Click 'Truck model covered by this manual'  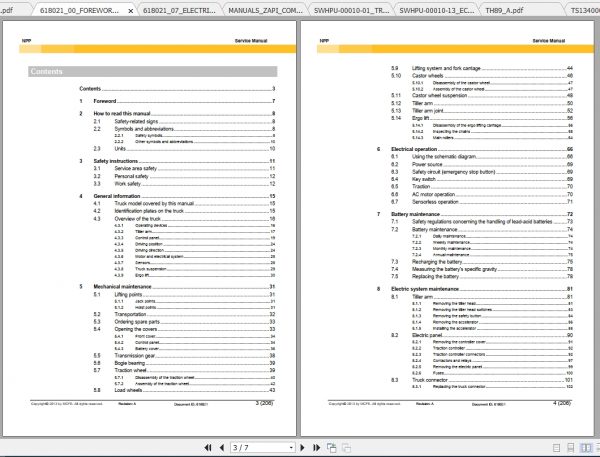184,204
